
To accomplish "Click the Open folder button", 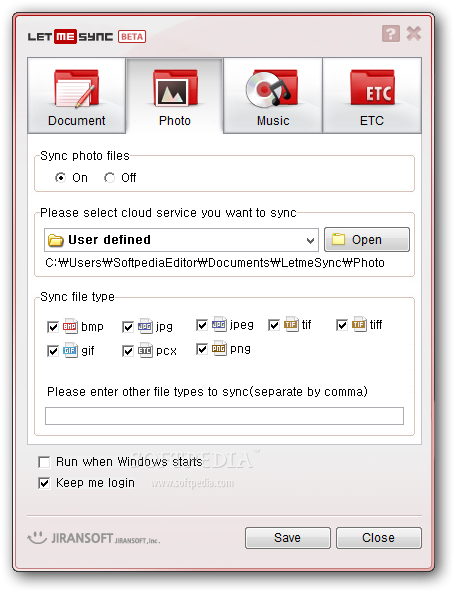I will [x=367, y=239].
